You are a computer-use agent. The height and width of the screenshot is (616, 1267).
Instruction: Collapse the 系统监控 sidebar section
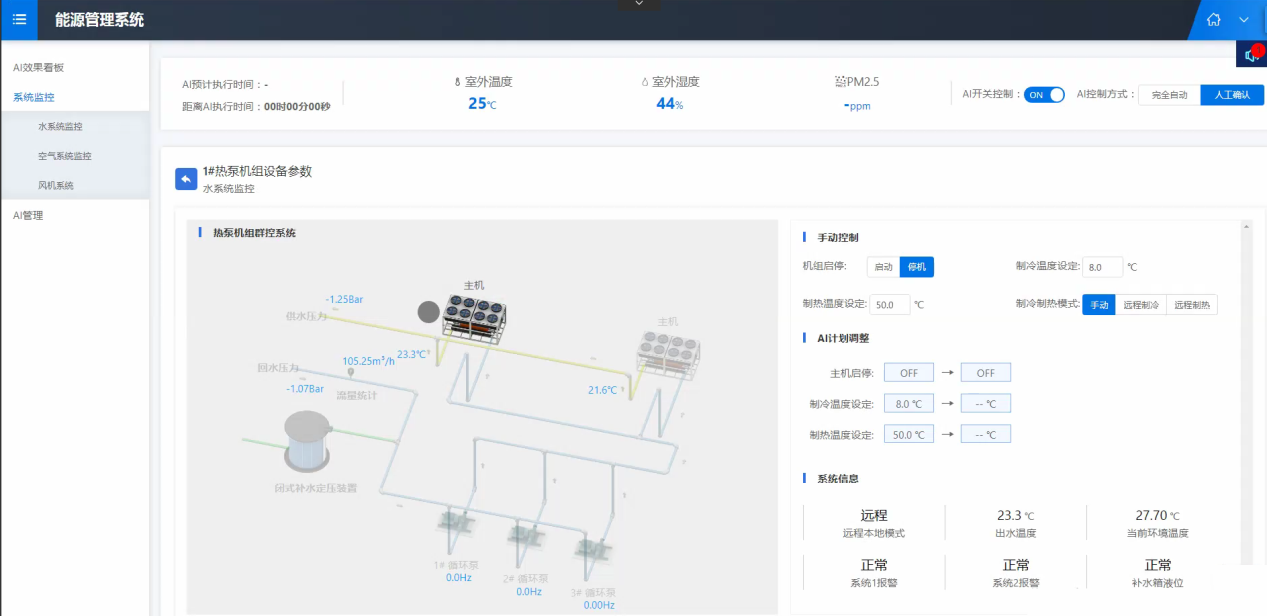click(34, 97)
